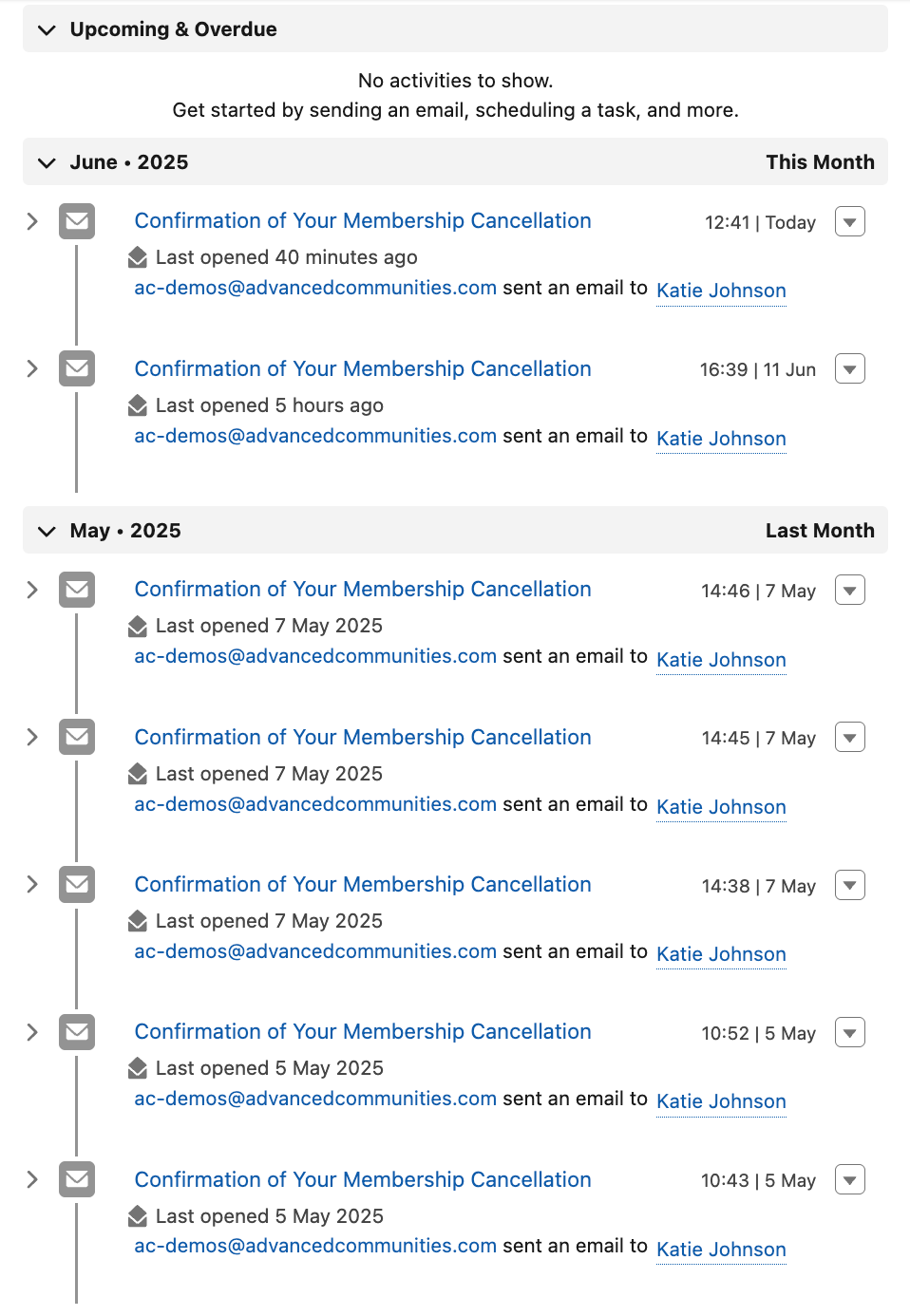Click the email icon for the 12:41 Today entry
Image resolution: width=910 pixels, height=1316 pixels.
[77, 221]
